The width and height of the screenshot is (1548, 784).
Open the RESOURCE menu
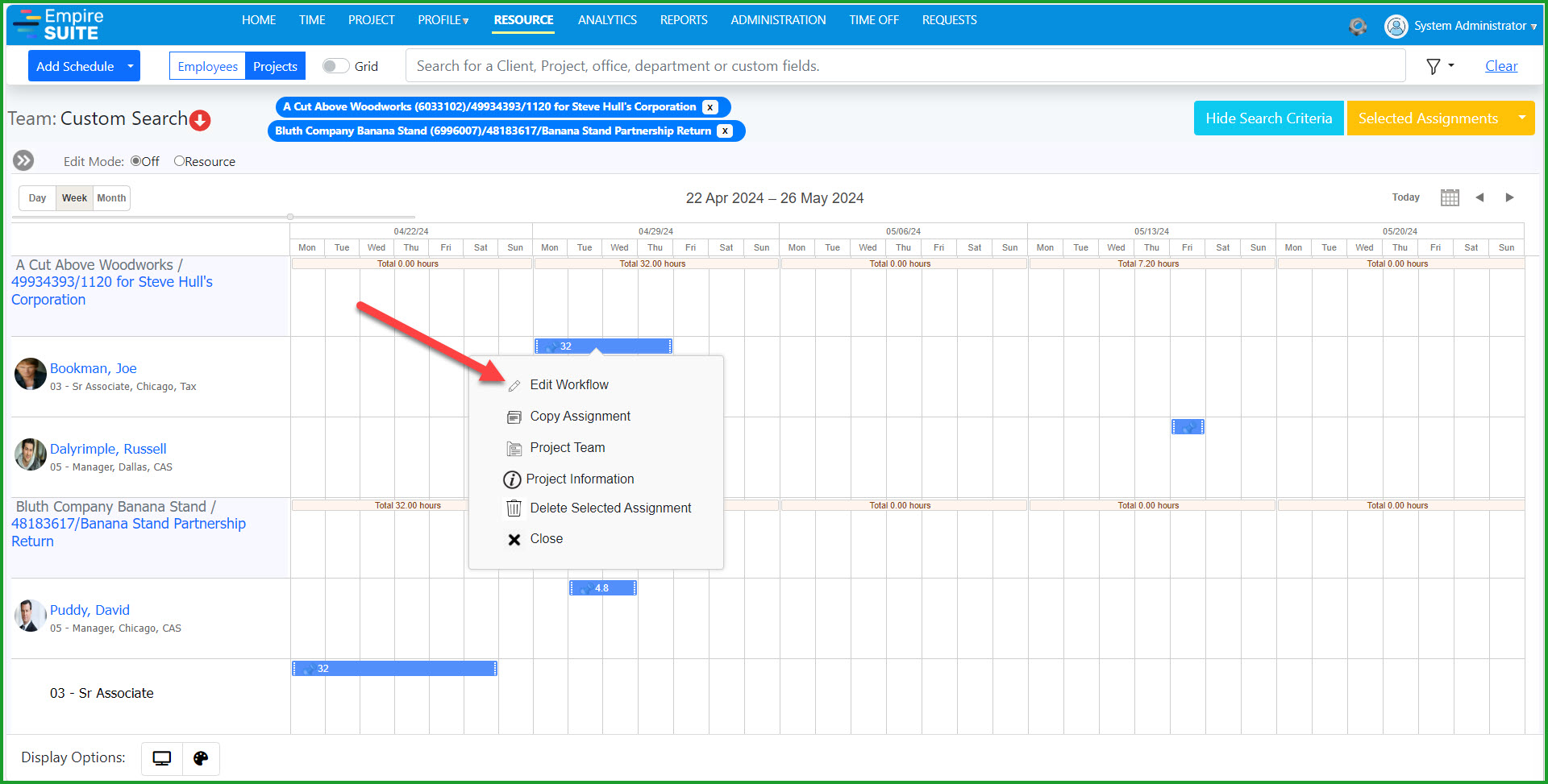point(523,20)
